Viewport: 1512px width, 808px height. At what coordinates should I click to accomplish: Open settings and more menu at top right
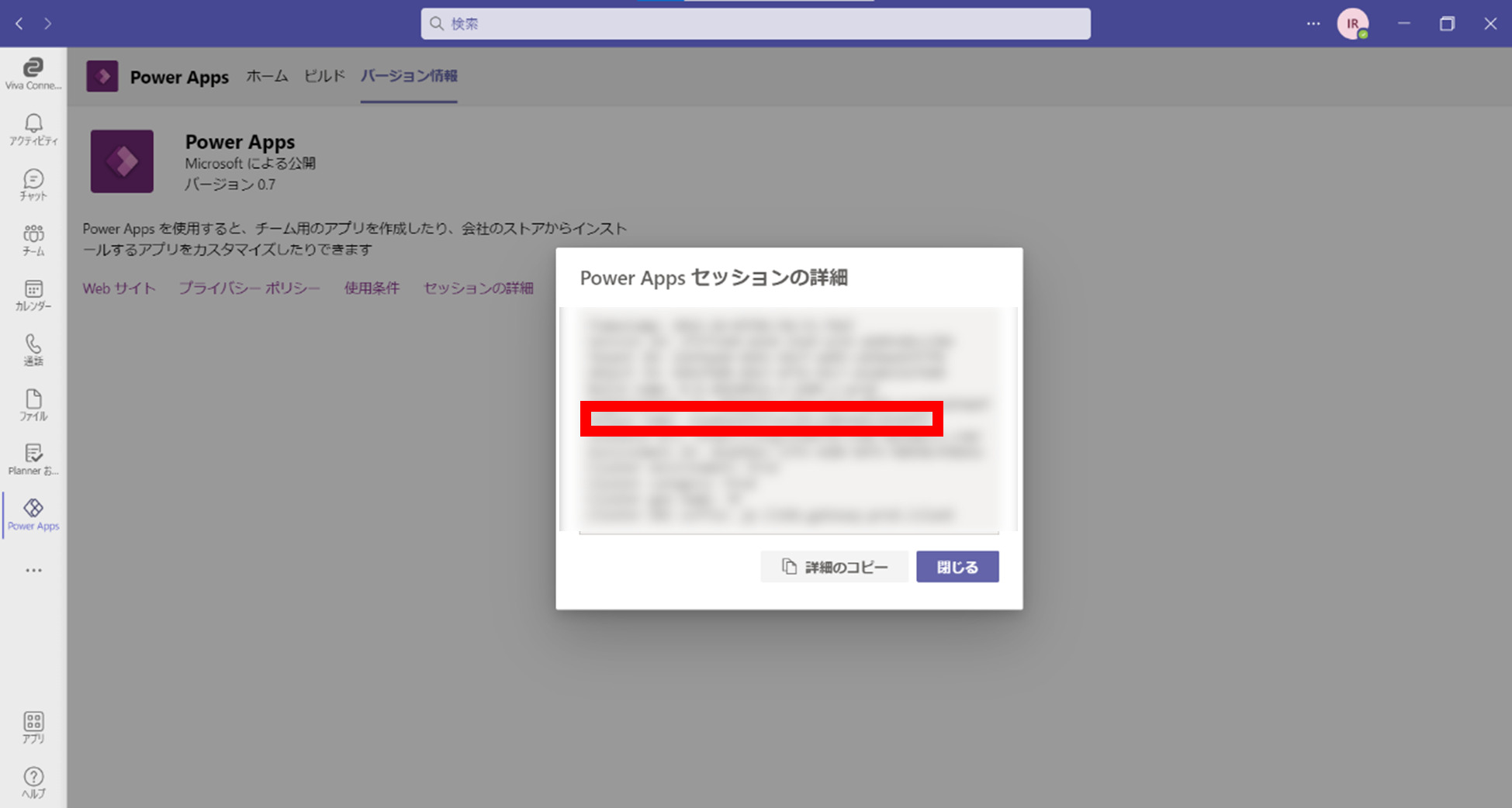(x=1313, y=23)
